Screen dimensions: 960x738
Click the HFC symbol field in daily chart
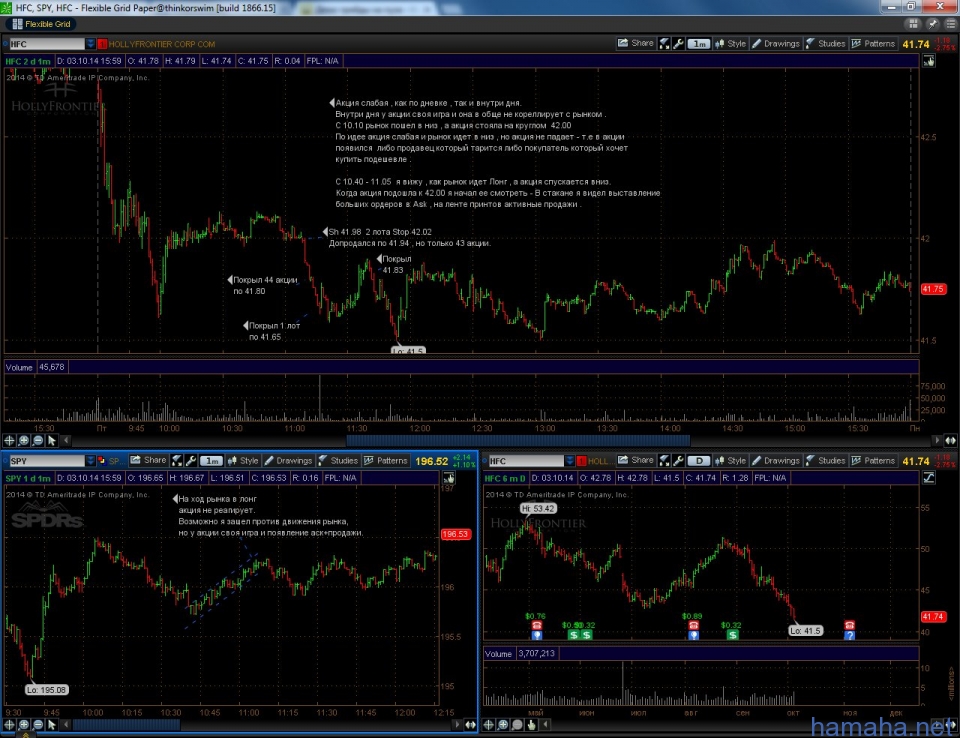(525, 461)
